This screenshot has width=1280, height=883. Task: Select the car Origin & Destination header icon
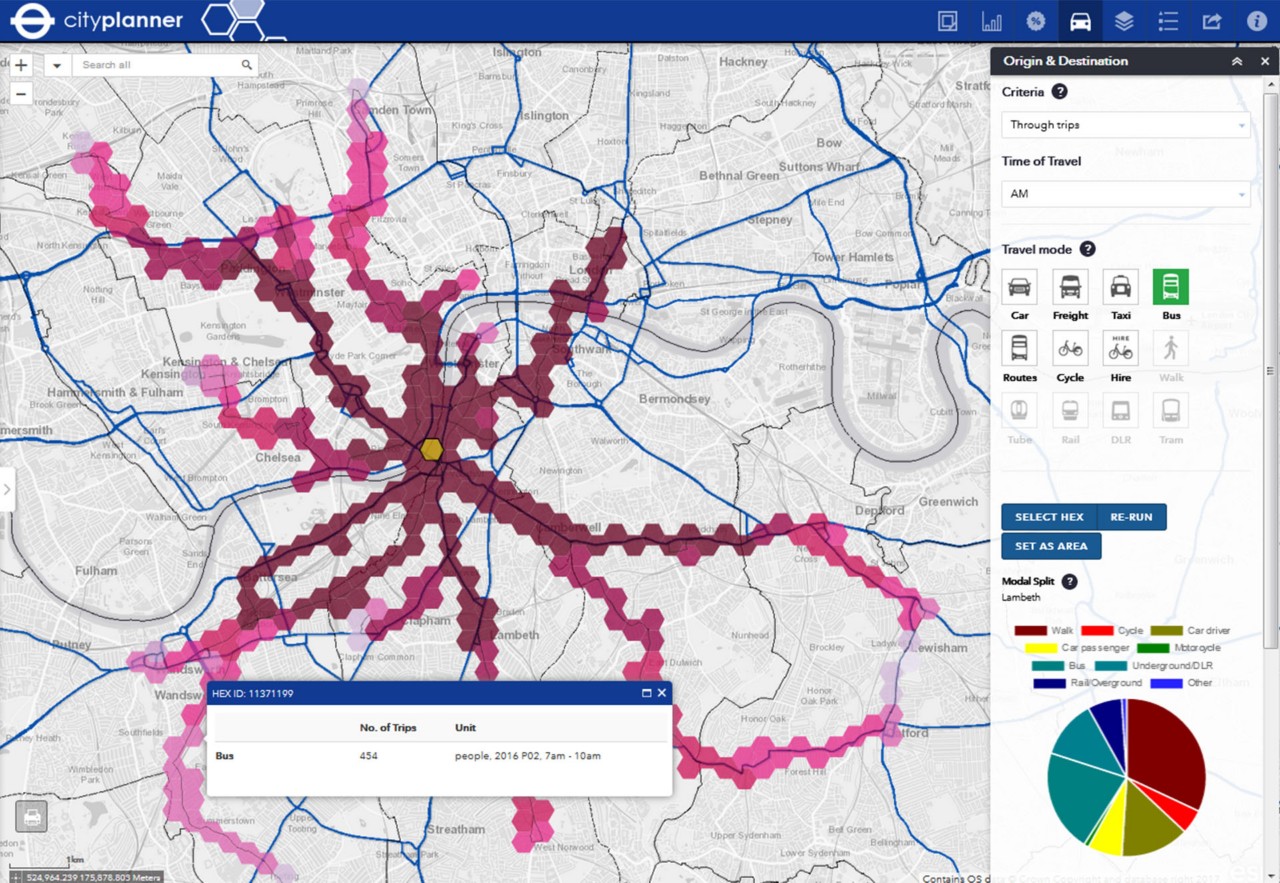click(x=1080, y=21)
